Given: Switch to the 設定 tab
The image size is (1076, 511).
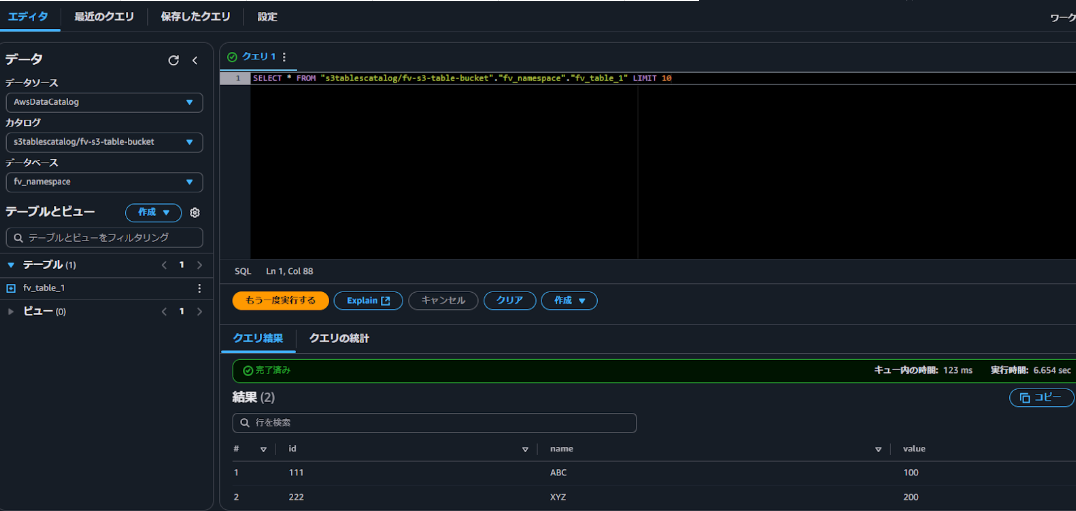Looking at the screenshot, I should click(x=268, y=16).
